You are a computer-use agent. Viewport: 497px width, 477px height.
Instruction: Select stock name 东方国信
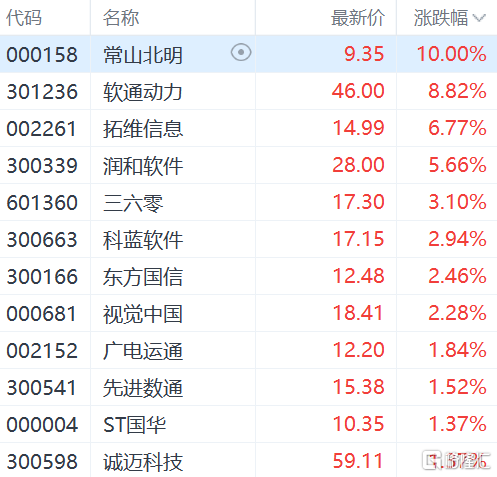pyautogui.click(x=143, y=277)
